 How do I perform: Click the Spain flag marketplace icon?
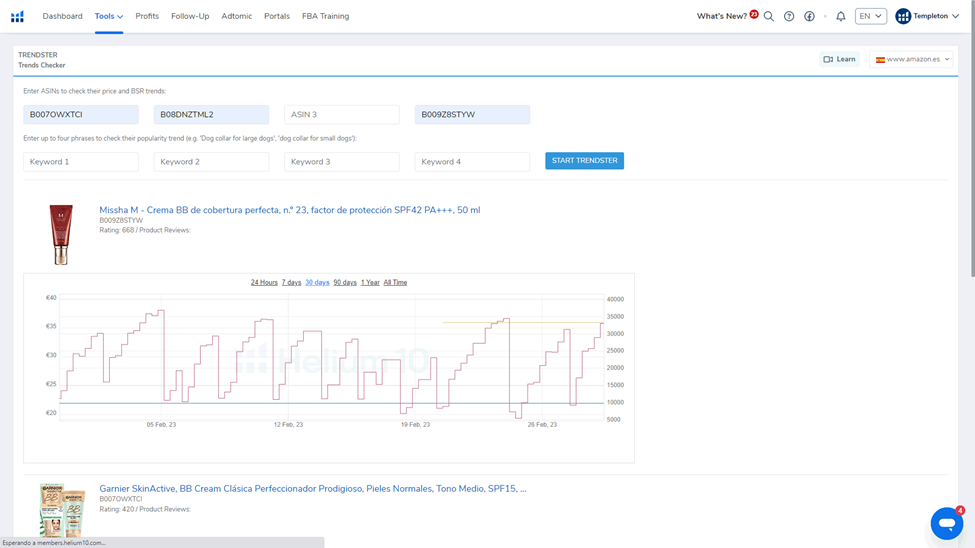tap(880, 60)
